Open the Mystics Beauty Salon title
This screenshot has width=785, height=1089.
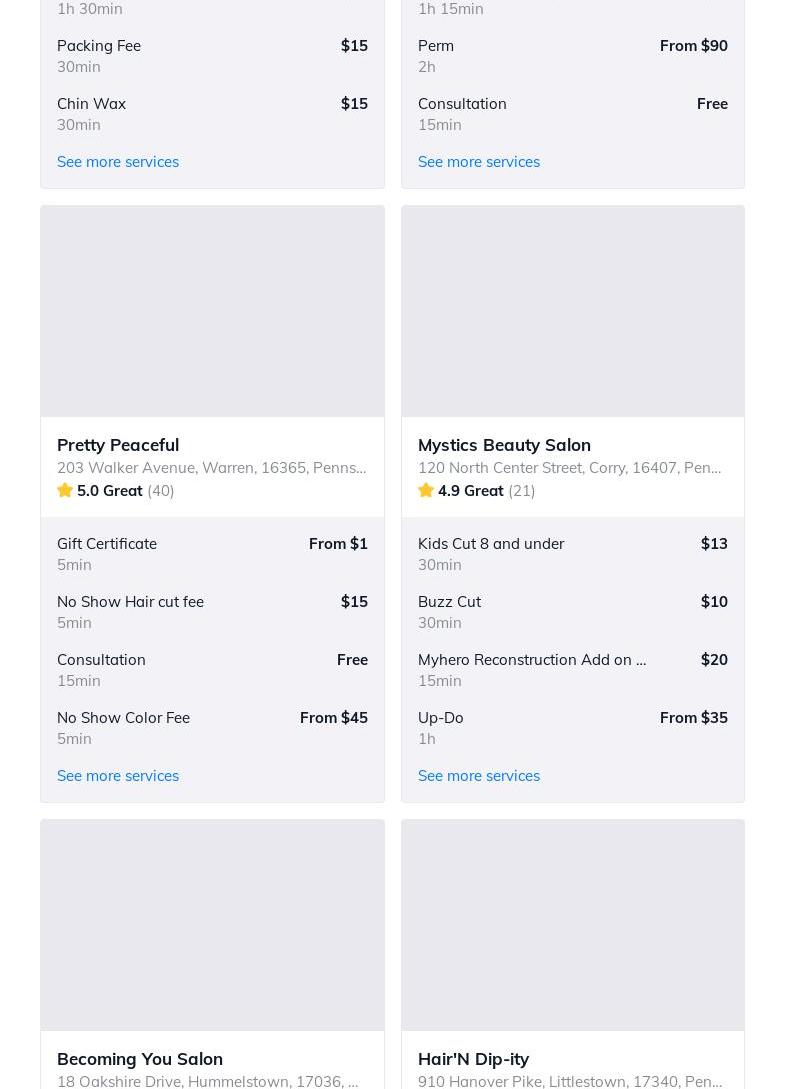(x=504, y=444)
